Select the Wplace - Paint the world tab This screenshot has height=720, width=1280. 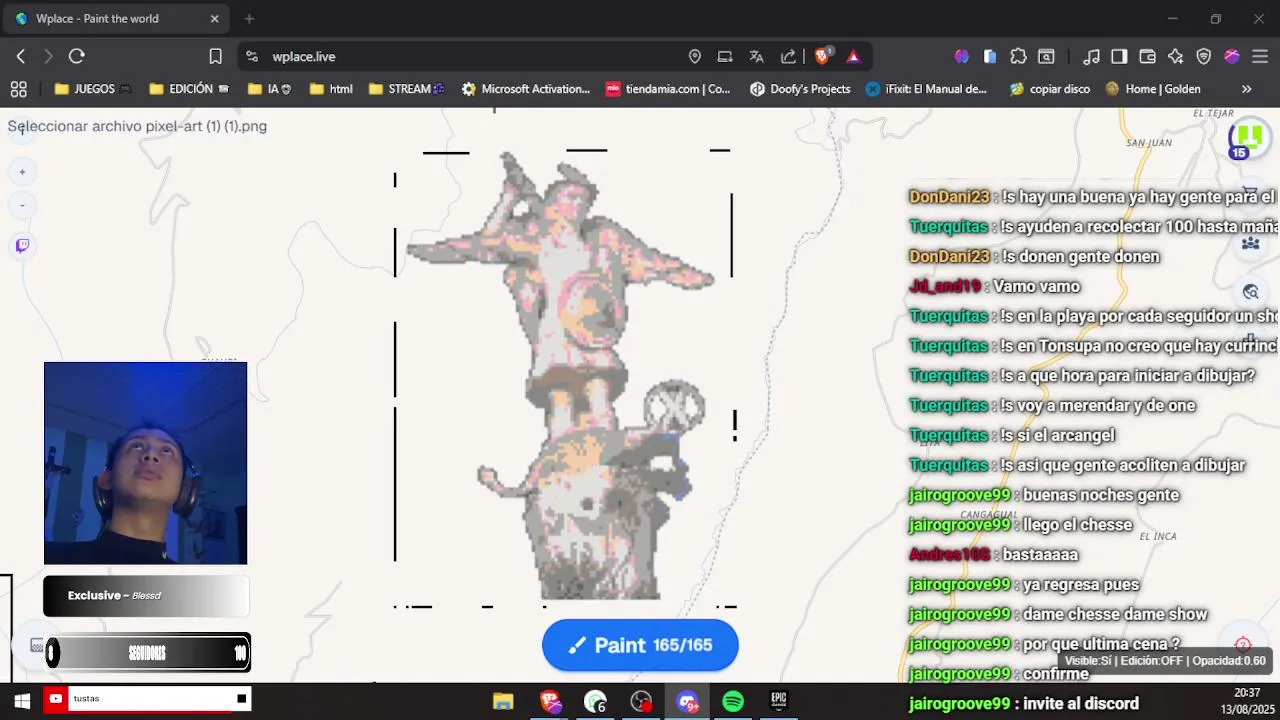117,19
